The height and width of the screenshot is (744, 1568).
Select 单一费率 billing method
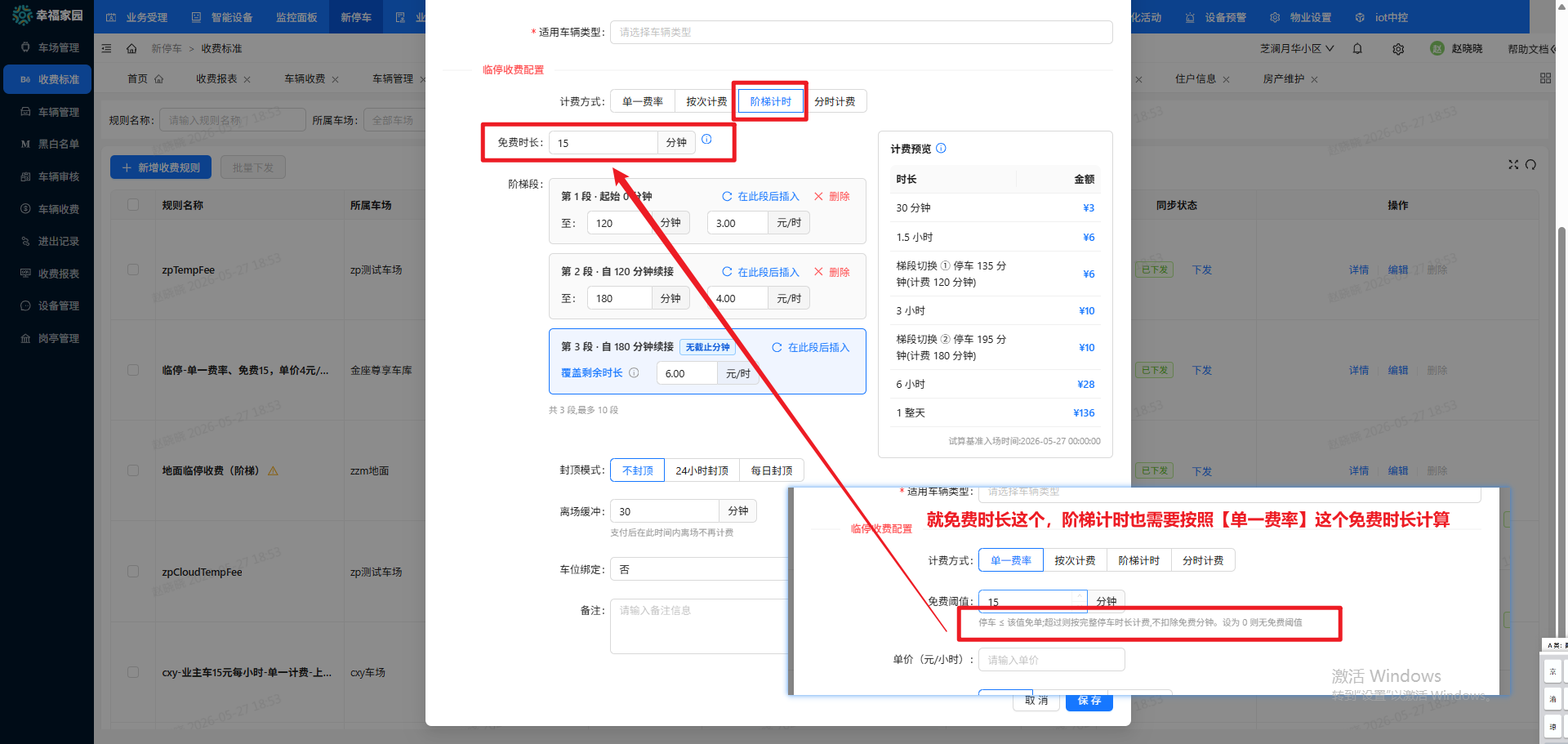coord(643,101)
